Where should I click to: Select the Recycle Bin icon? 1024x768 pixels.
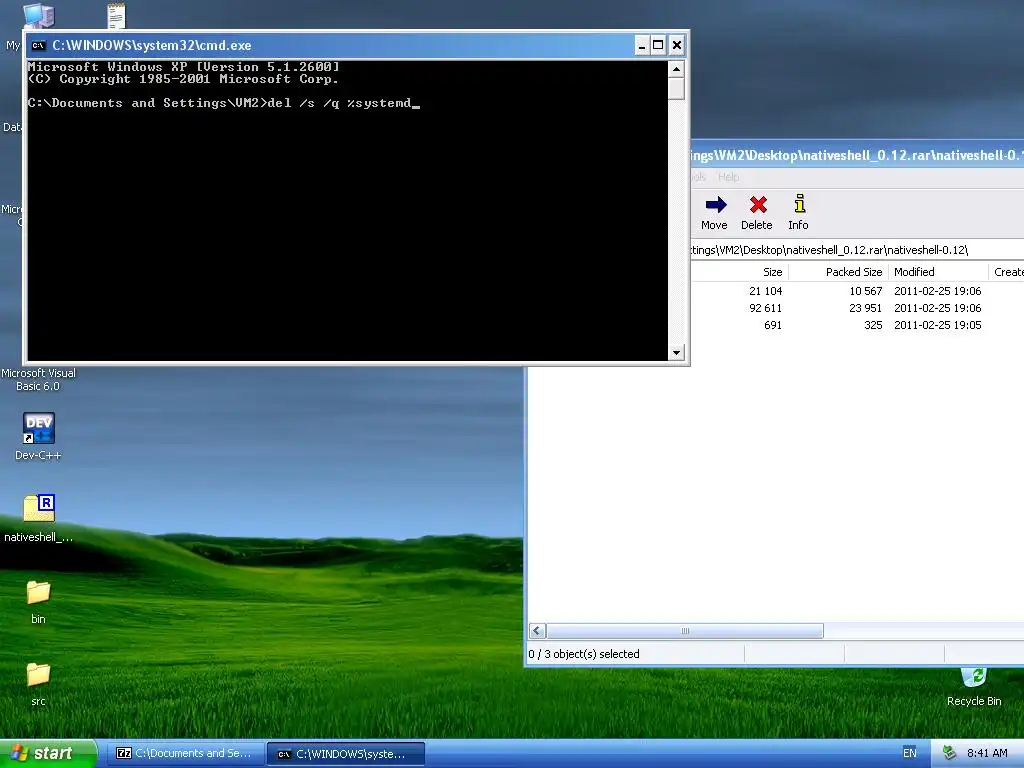[x=974, y=685]
